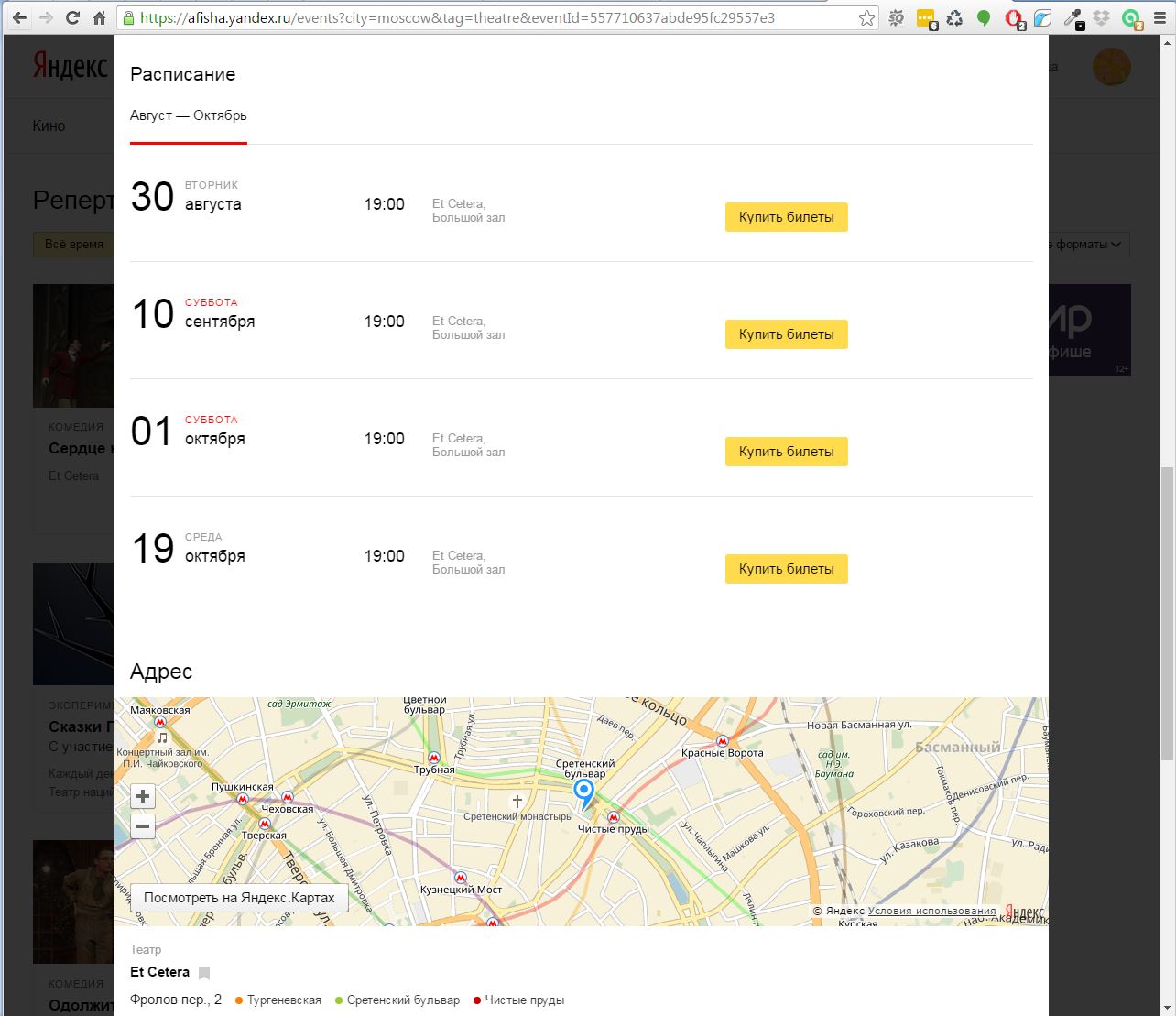Image resolution: width=1176 pixels, height=1016 pixels.
Task: Toggle the bookmark flag next to Et Cetera
Action: click(204, 973)
